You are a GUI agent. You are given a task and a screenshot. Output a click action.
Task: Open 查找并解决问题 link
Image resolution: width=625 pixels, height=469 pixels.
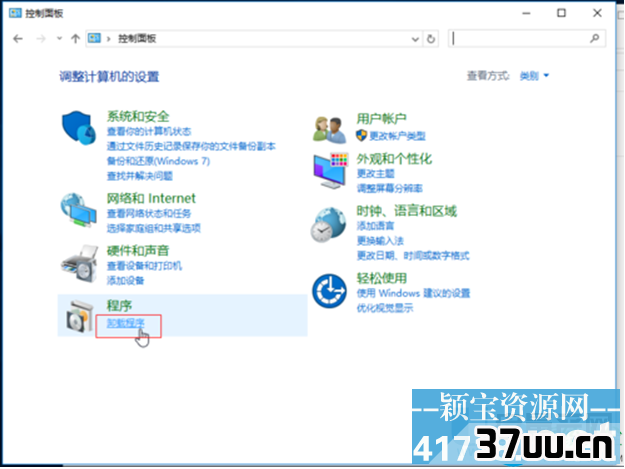[140, 176]
